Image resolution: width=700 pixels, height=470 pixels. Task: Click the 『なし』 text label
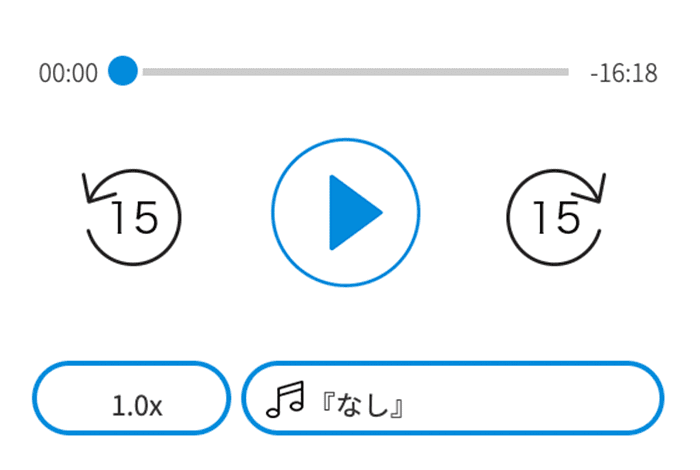tap(362, 405)
